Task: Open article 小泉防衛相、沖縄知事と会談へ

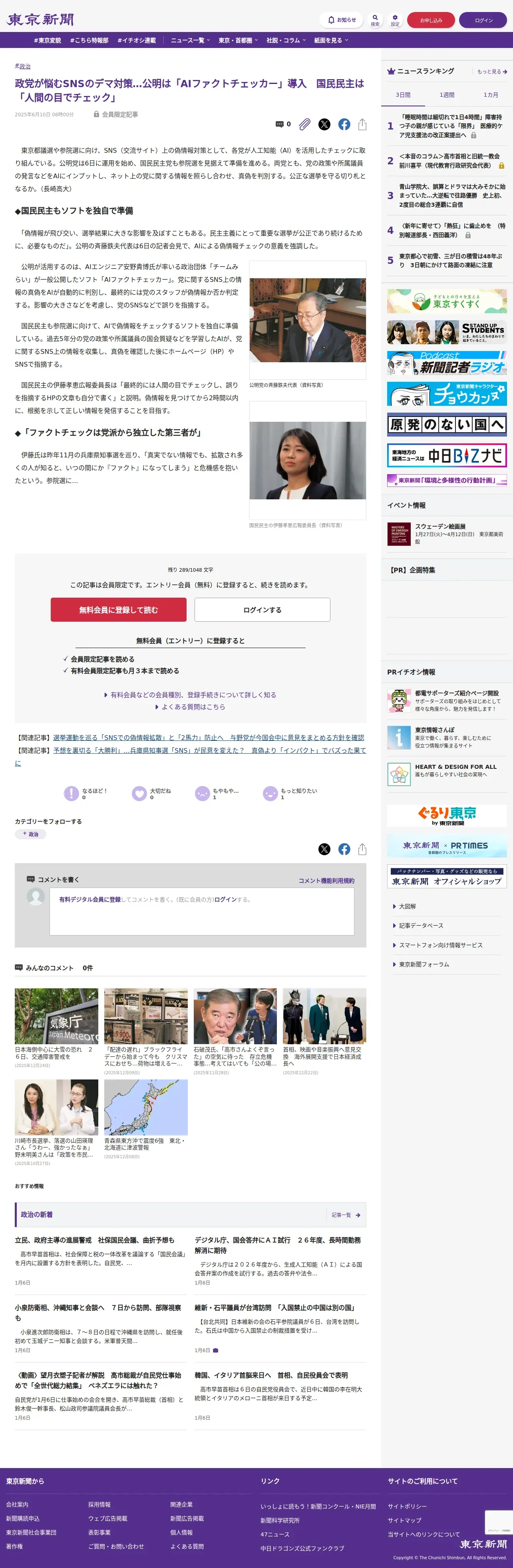Action: tap(98, 1313)
